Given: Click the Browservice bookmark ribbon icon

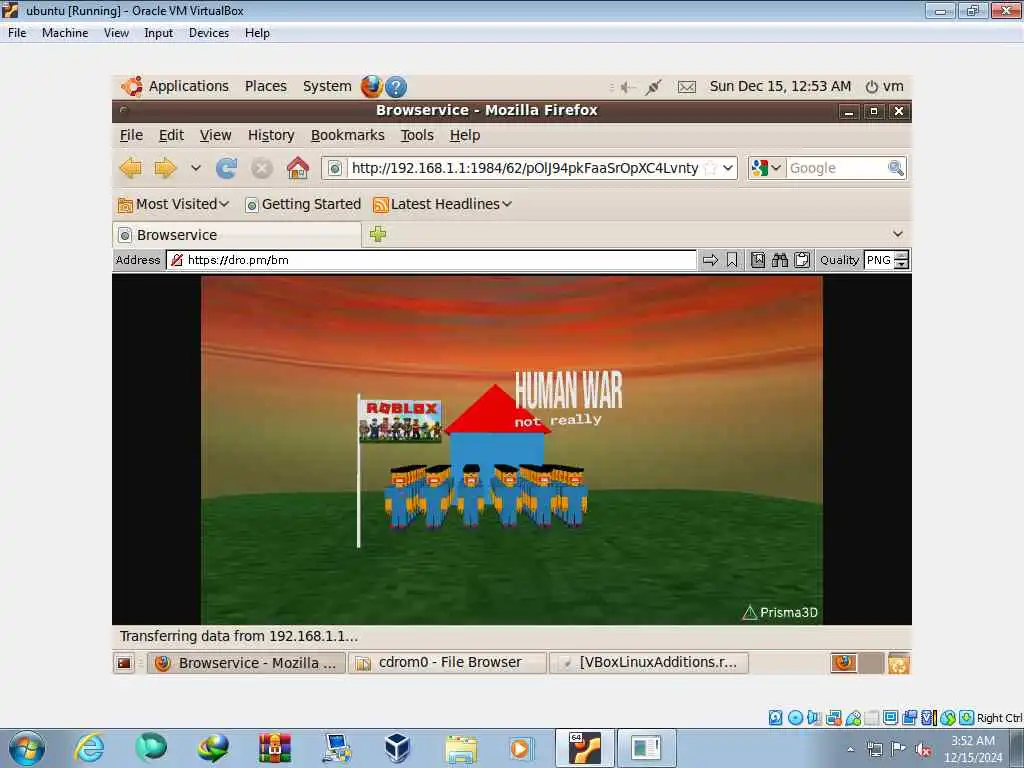Looking at the screenshot, I should tap(732, 260).
